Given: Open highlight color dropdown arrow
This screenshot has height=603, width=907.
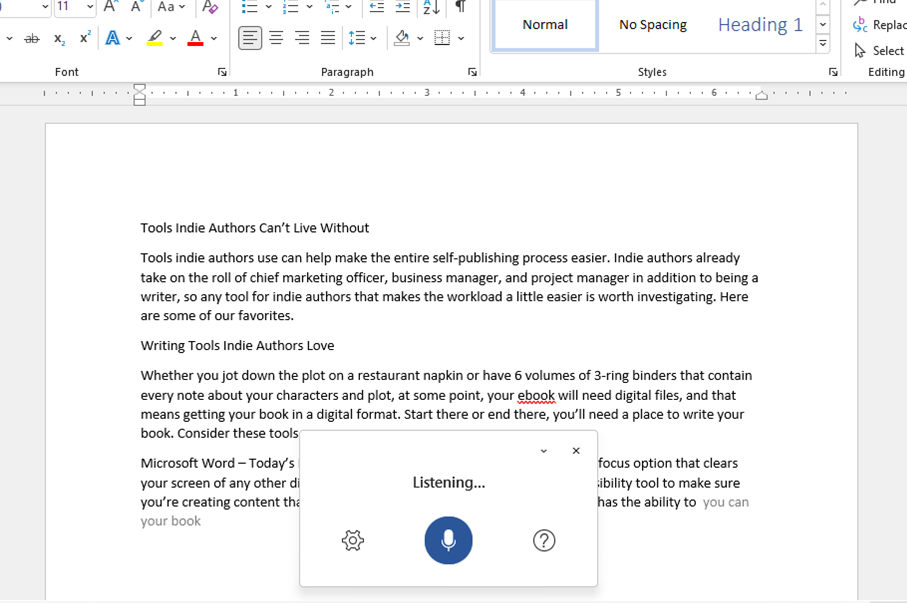Looking at the screenshot, I should pyautogui.click(x=173, y=39).
